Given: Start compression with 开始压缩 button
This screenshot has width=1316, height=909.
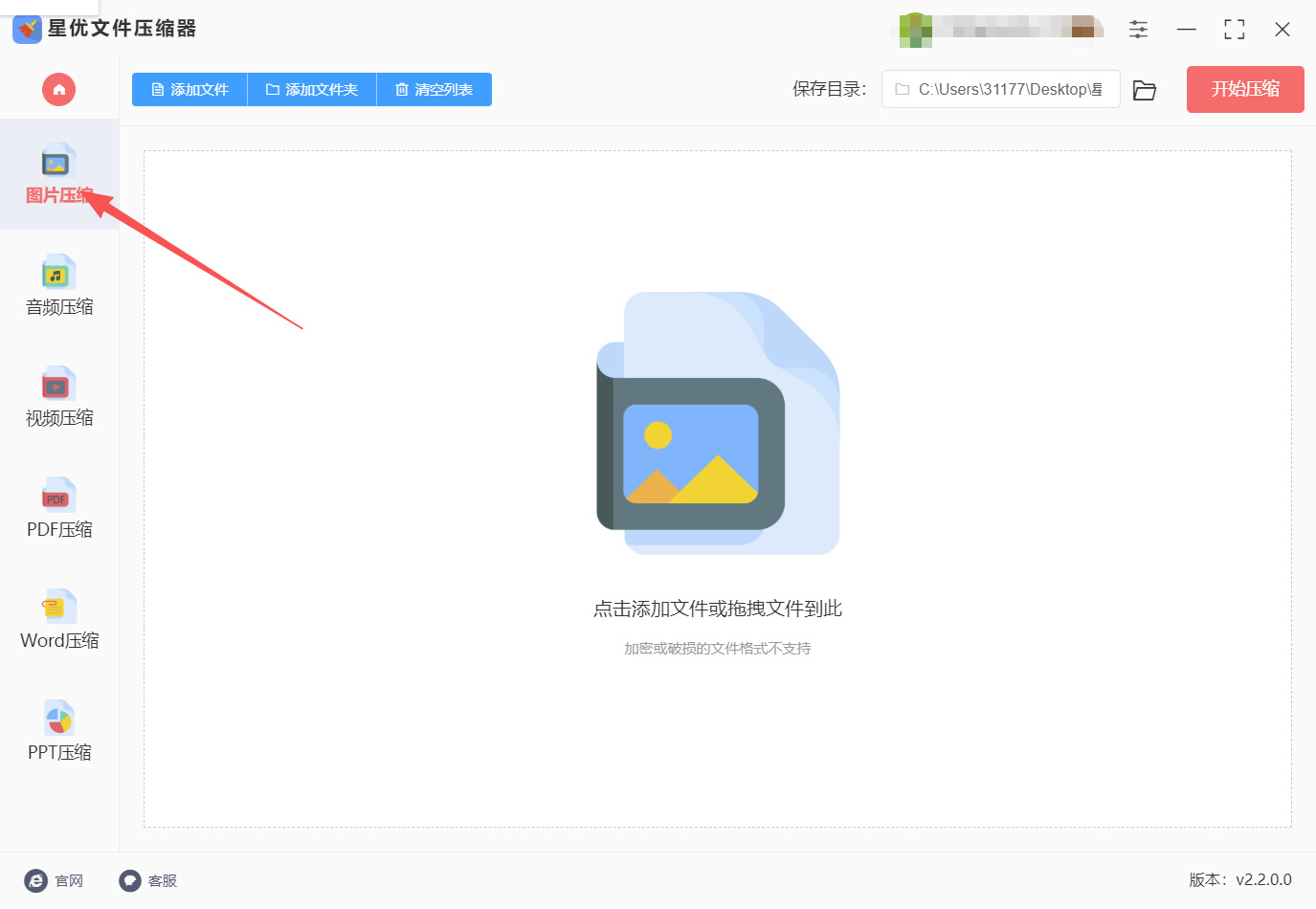Looking at the screenshot, I should (x=1245, y=89).
